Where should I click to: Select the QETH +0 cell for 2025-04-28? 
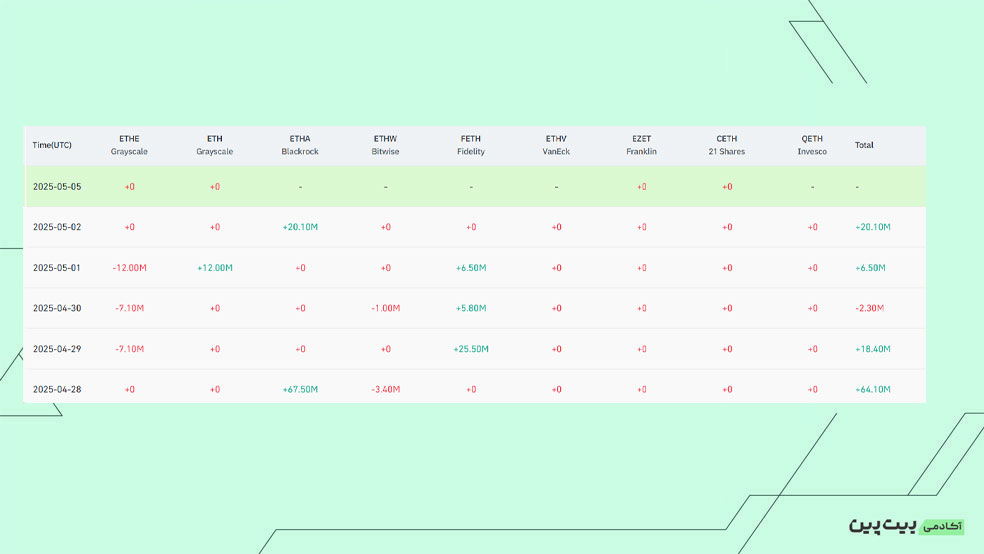click(812, 390)
